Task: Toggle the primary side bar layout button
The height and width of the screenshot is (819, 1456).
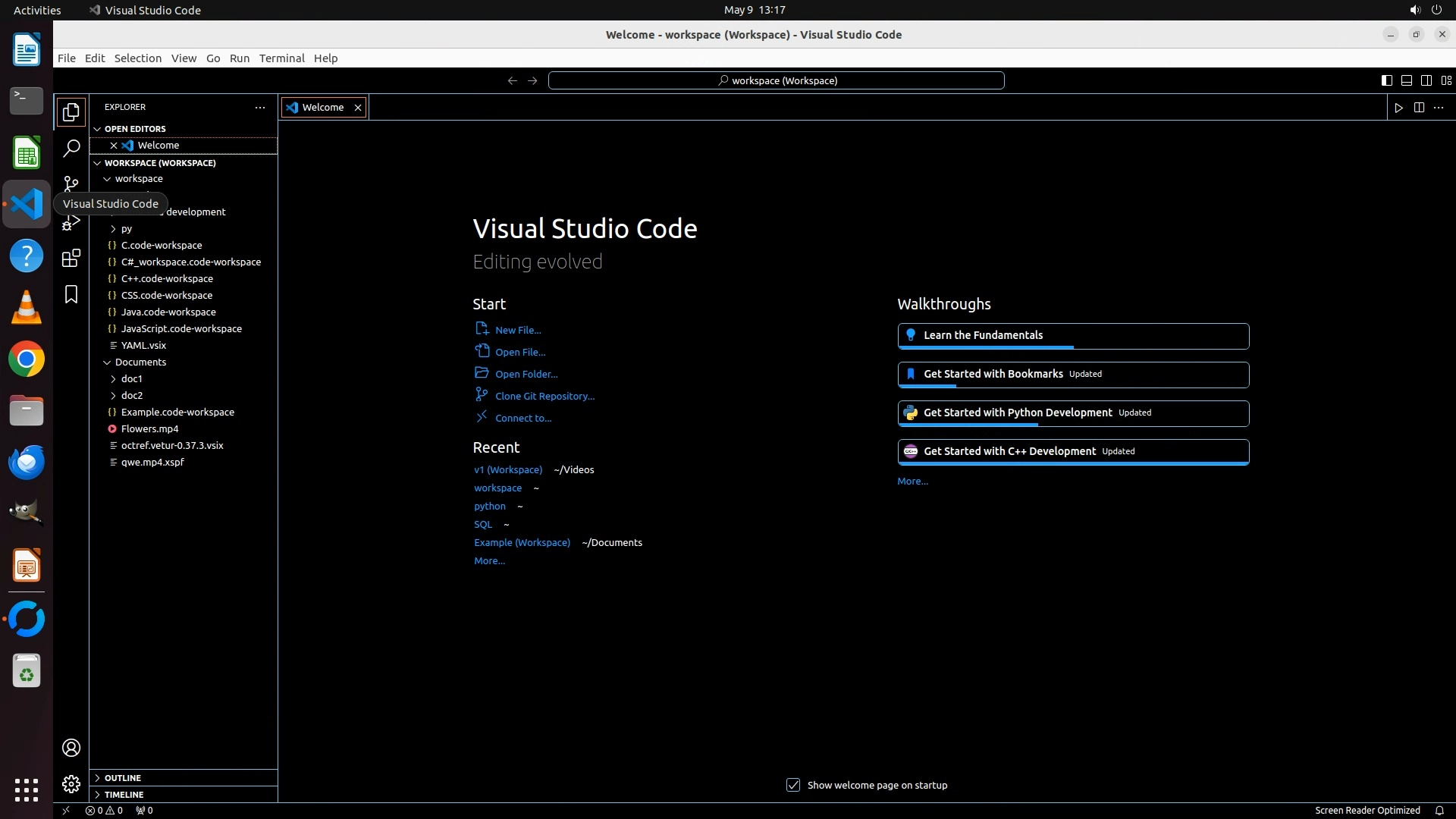Action: (1386, 80)
